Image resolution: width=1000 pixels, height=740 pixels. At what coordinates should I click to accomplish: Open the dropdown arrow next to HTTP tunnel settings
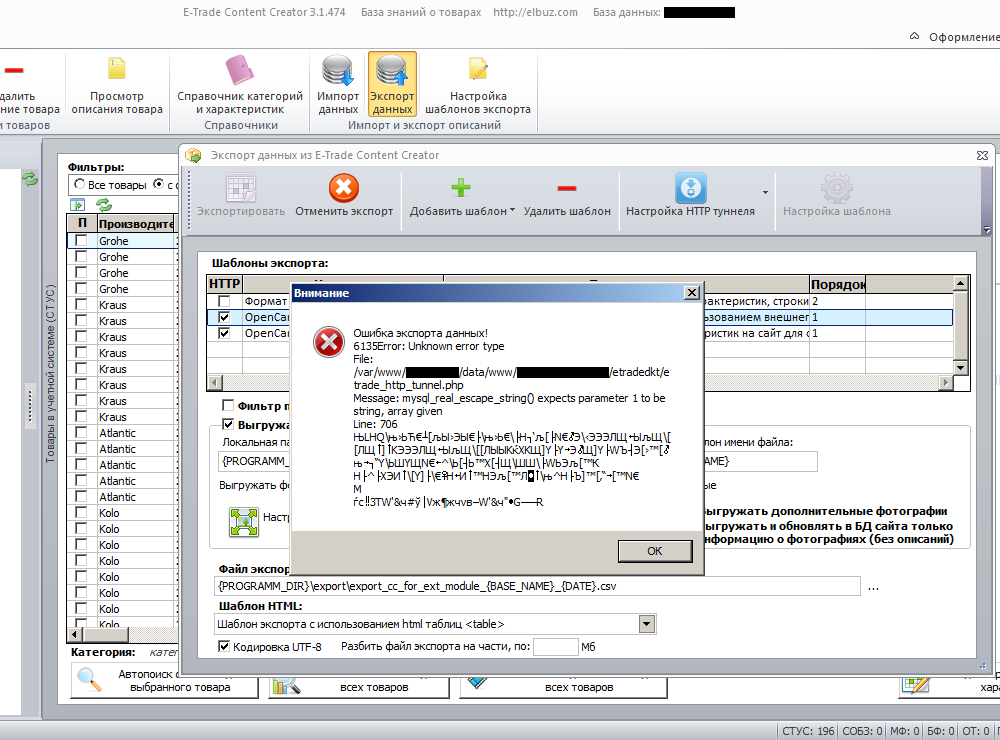click(x=765, y=192)
